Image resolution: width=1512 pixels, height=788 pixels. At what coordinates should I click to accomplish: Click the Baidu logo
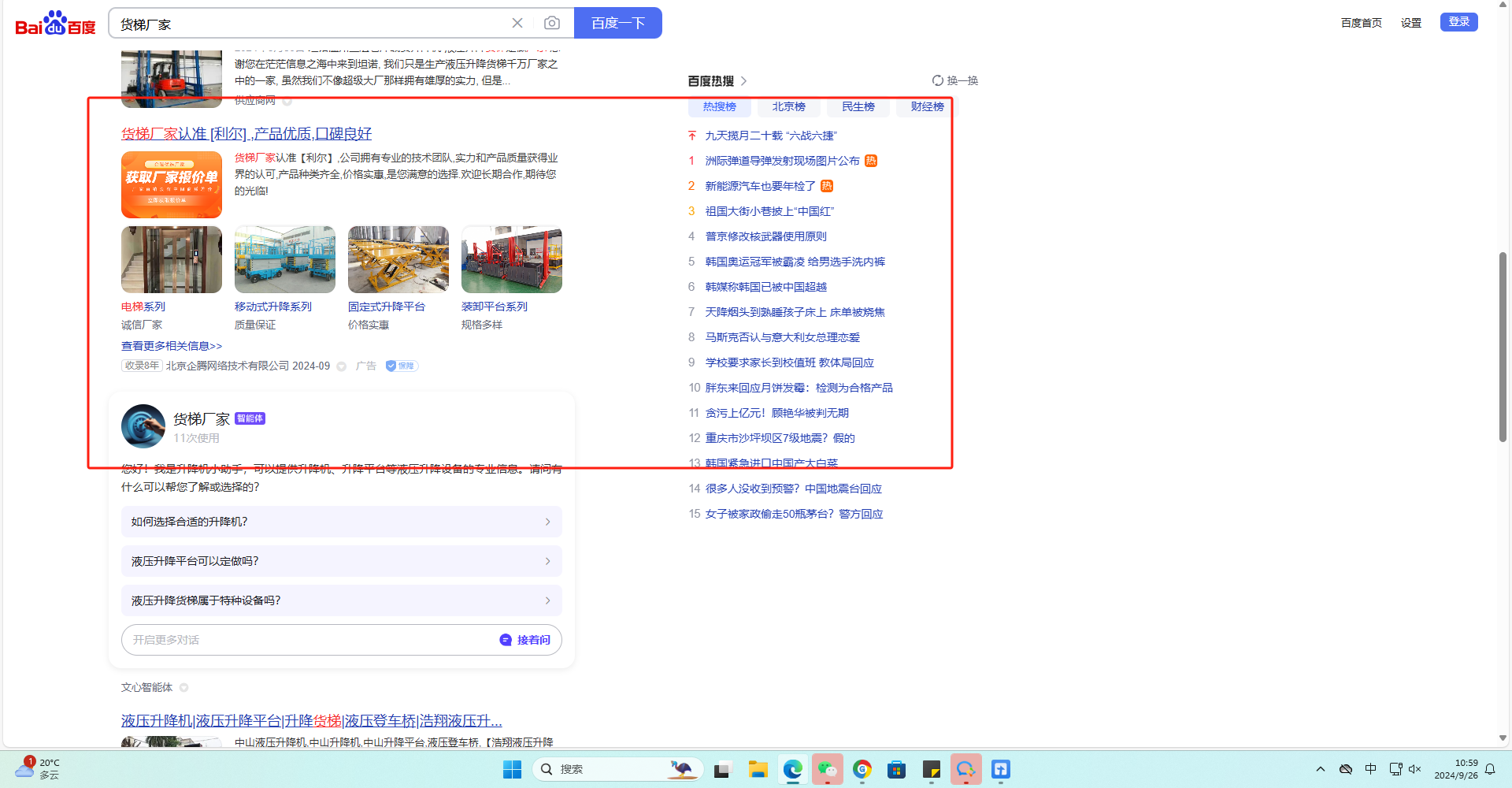pos(55,24)
